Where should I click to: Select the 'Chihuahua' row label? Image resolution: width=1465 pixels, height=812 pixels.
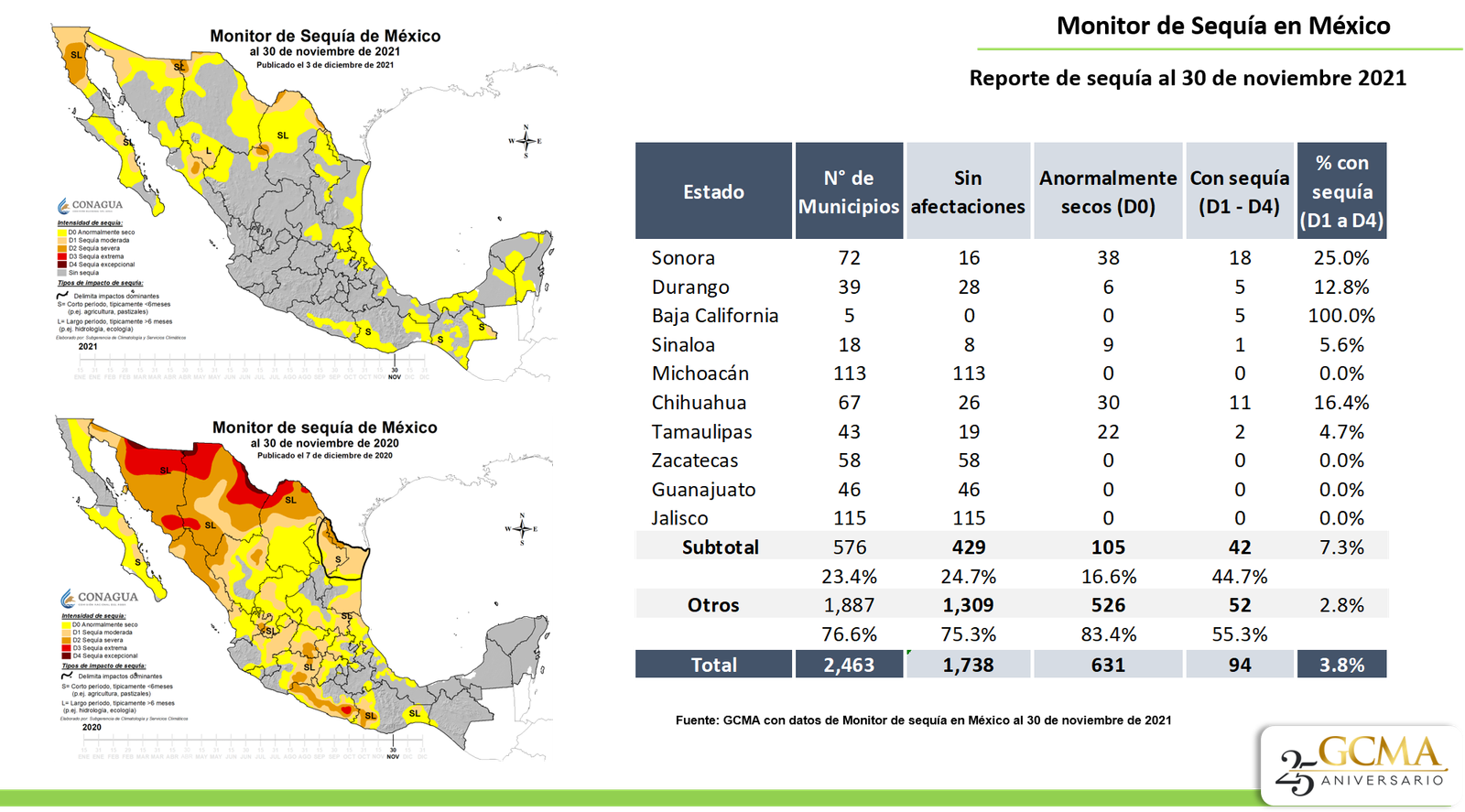[x=699, y=403]
